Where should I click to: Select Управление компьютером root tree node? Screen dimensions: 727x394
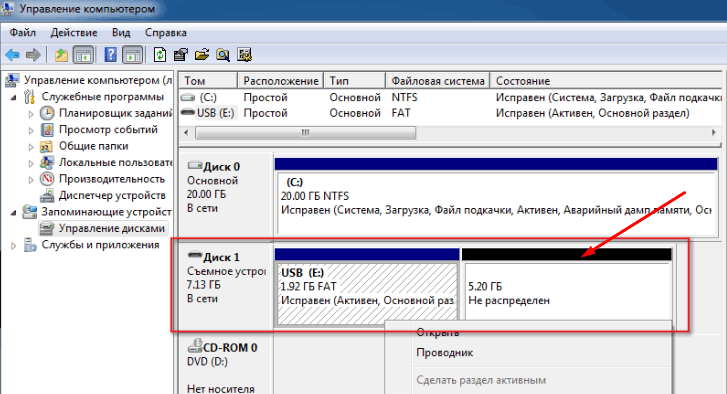(98, 80)
